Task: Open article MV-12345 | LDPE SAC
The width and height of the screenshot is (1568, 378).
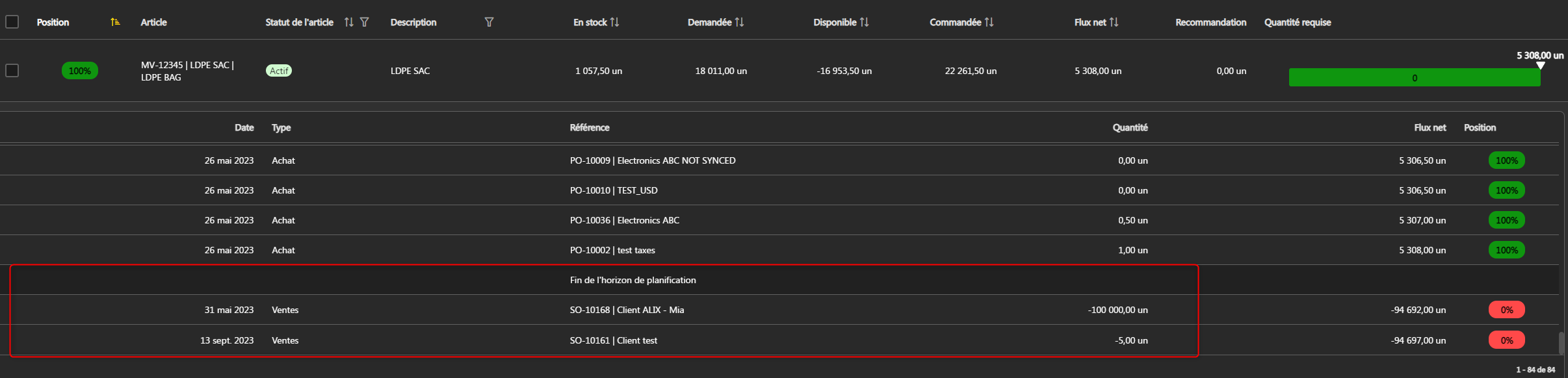Action: tap(187, 71)
